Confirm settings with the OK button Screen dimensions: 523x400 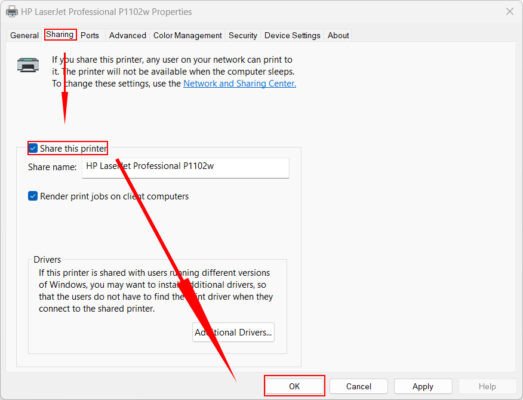(x=294, y=386)
